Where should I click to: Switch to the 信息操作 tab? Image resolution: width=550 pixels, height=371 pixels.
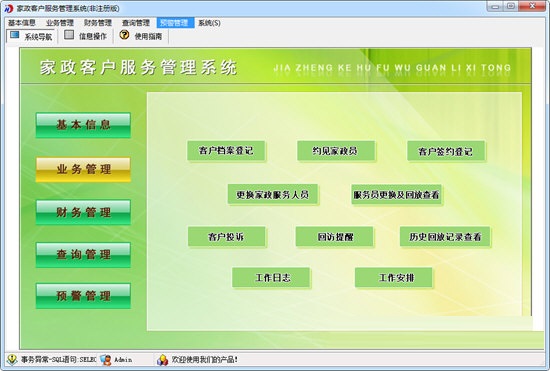tap(85, 35)
